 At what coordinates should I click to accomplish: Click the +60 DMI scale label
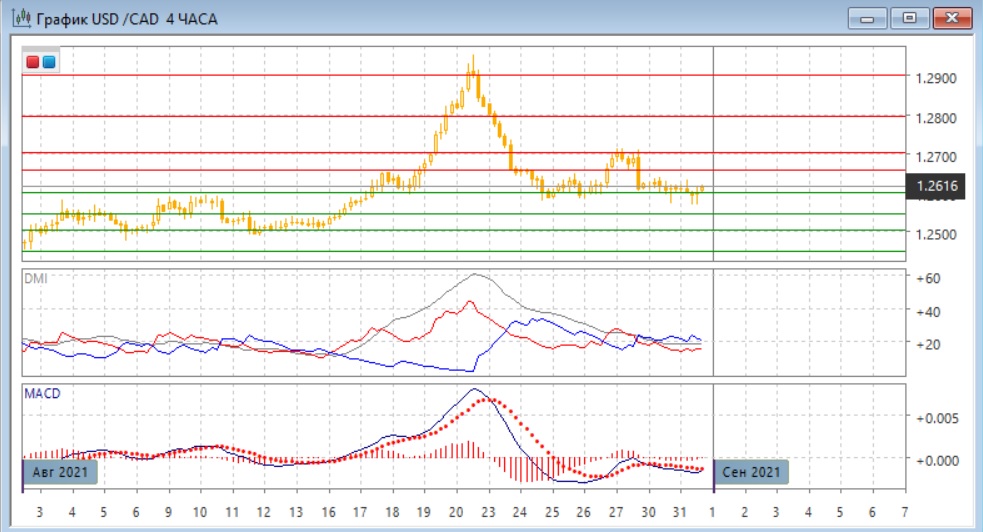[x=930, y=278]
